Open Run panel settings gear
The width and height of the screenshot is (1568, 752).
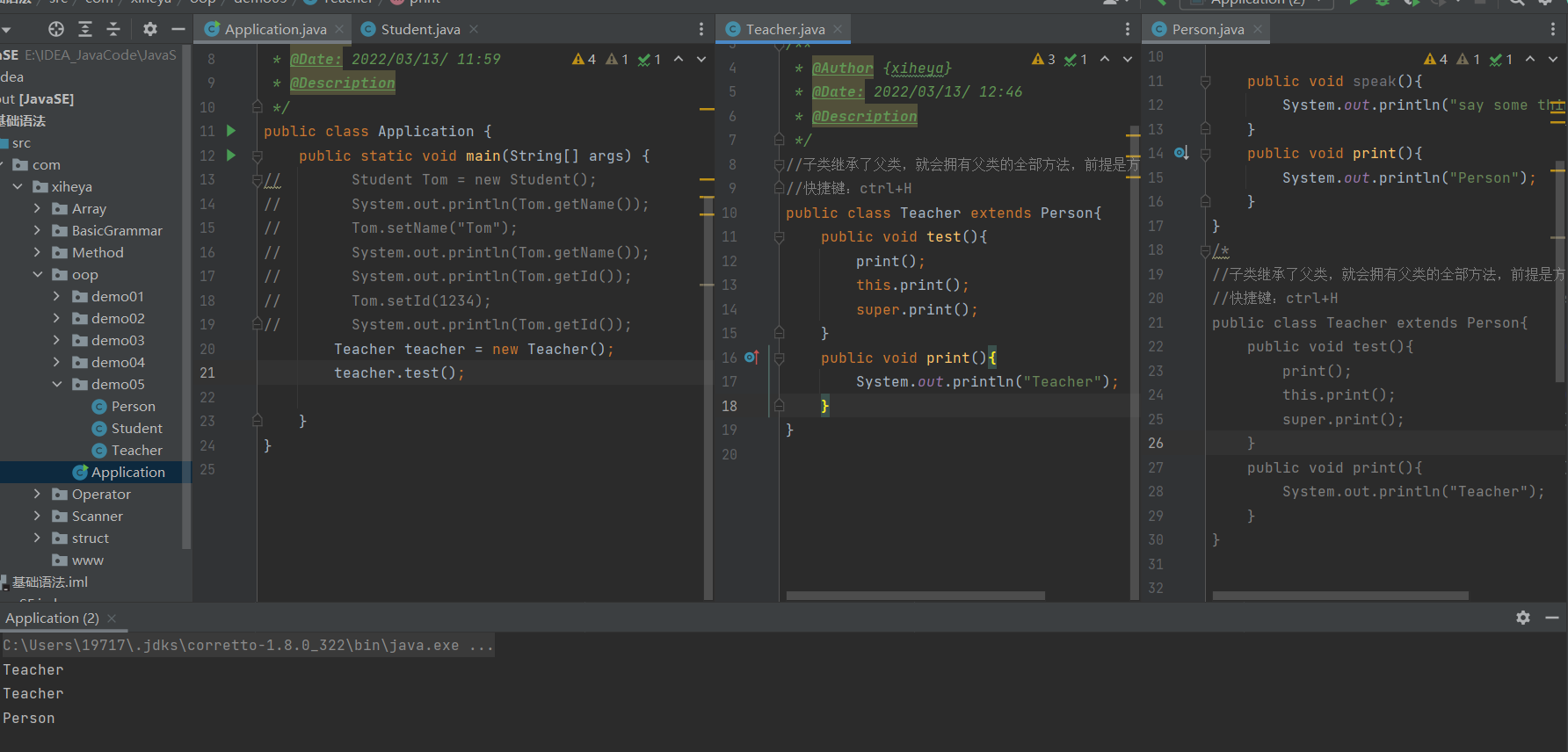coord(1523,618)
